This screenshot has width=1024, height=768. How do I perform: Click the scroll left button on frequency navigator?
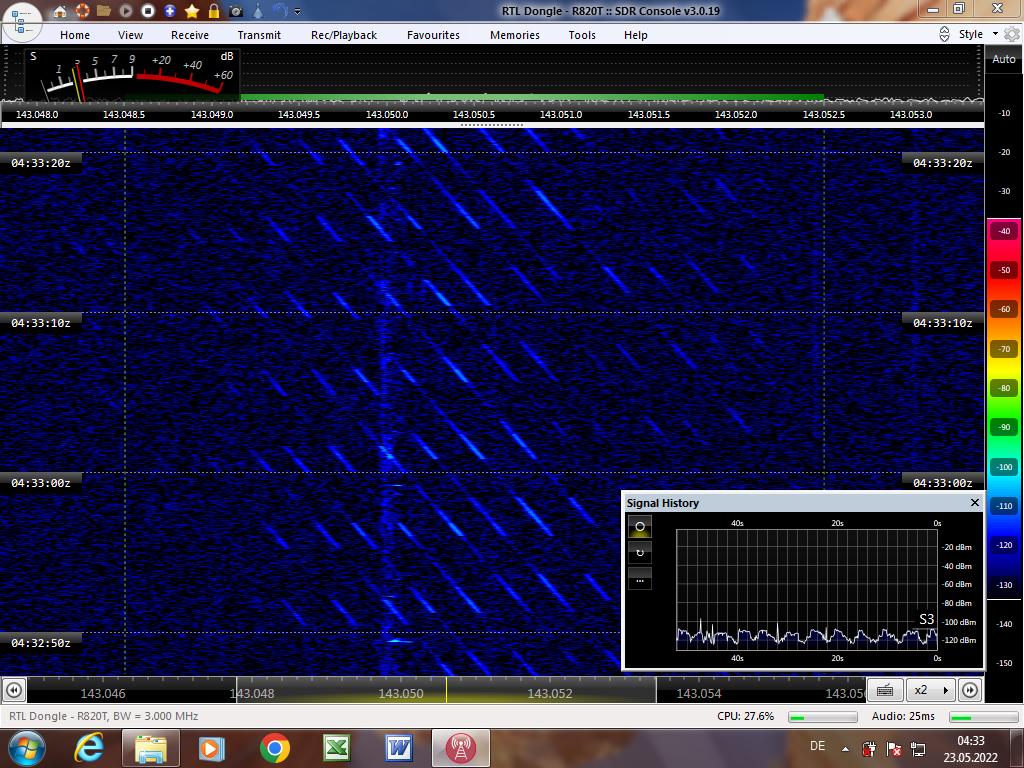point(14,690)
